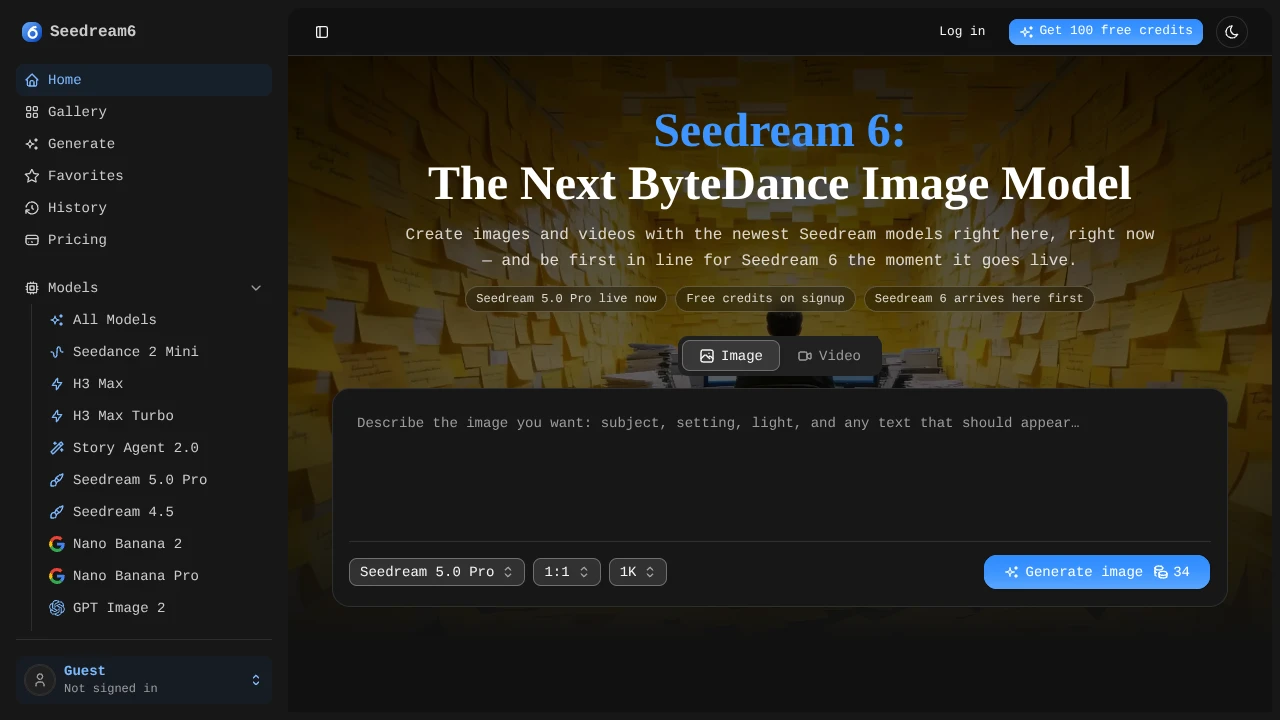Click the Seedream 4.5 rocket icon
This screenshot has height=720, width=1280.
57,512
